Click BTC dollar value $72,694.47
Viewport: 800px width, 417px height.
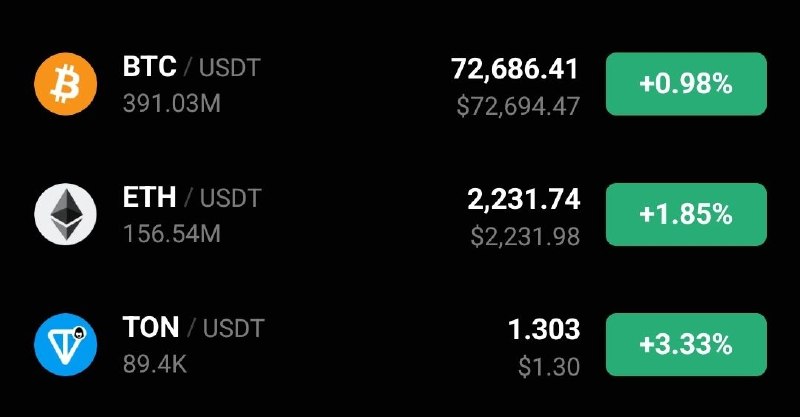(x=518, y=106)
